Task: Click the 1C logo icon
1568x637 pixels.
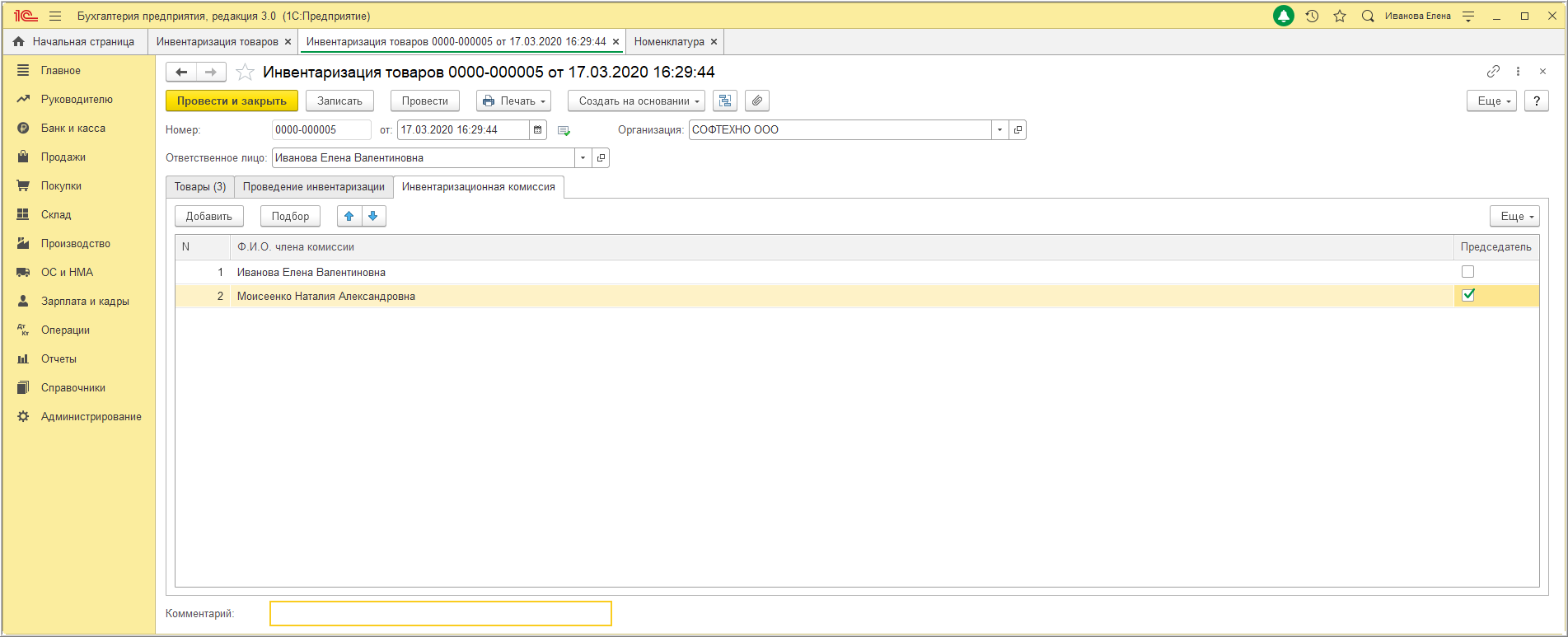Action: pos(26,16)
